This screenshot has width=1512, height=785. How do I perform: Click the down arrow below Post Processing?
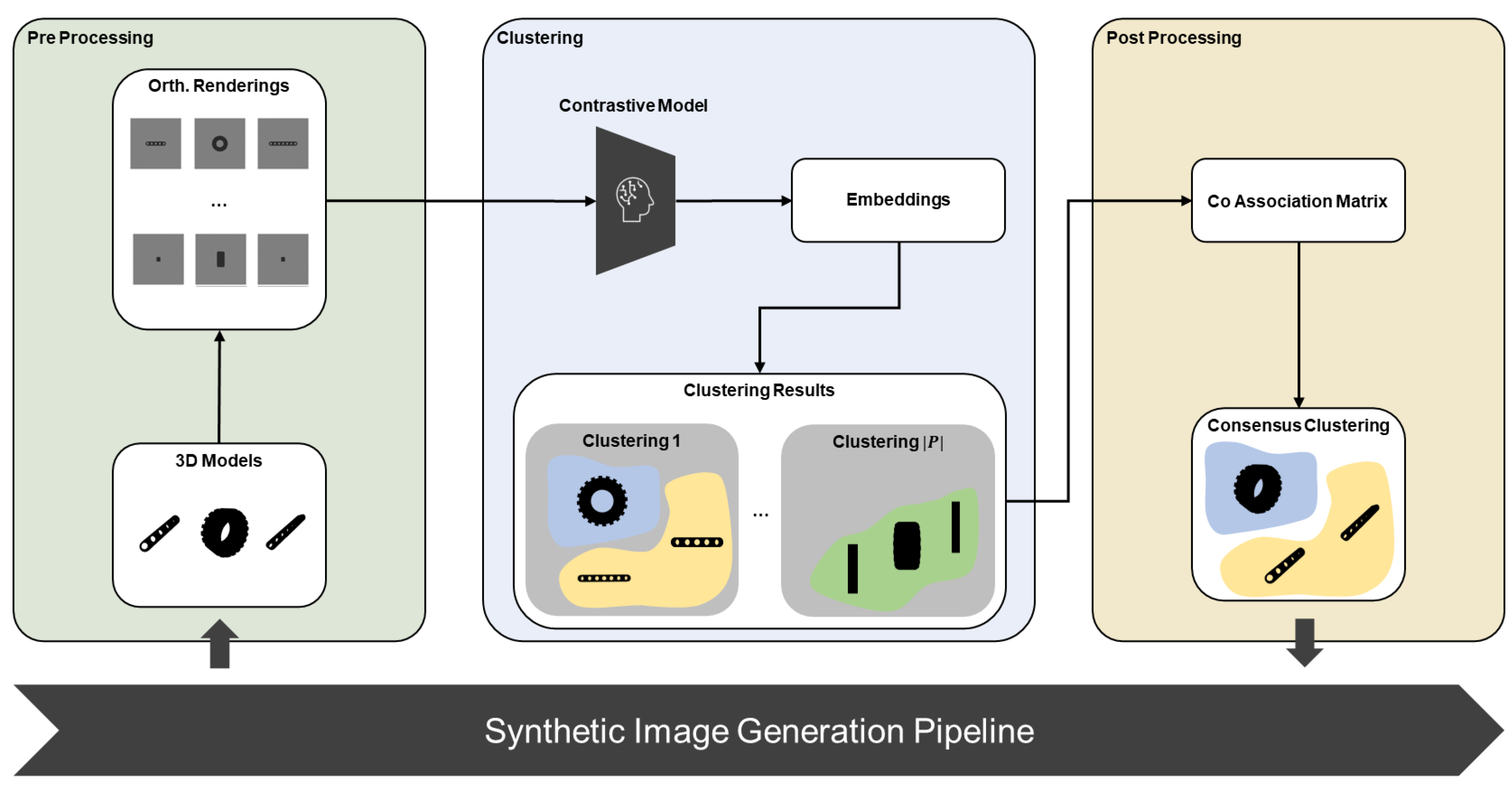point(1304,642)
